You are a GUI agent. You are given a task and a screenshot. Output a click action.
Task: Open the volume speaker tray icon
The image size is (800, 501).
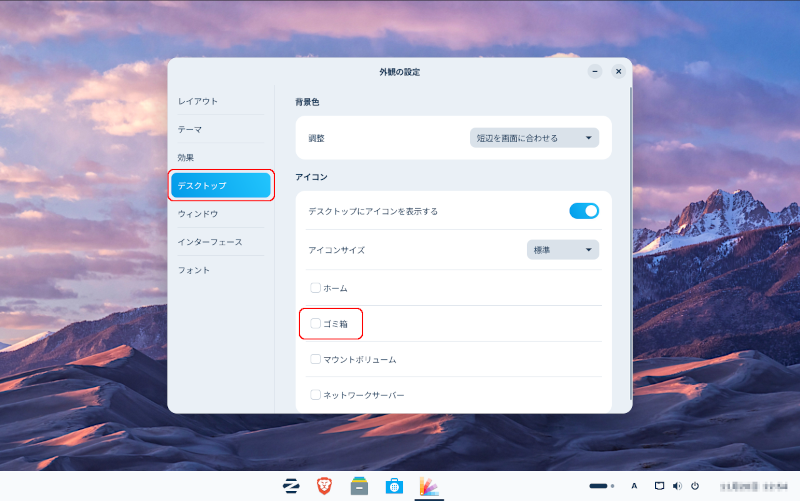[x=677, y=486]
